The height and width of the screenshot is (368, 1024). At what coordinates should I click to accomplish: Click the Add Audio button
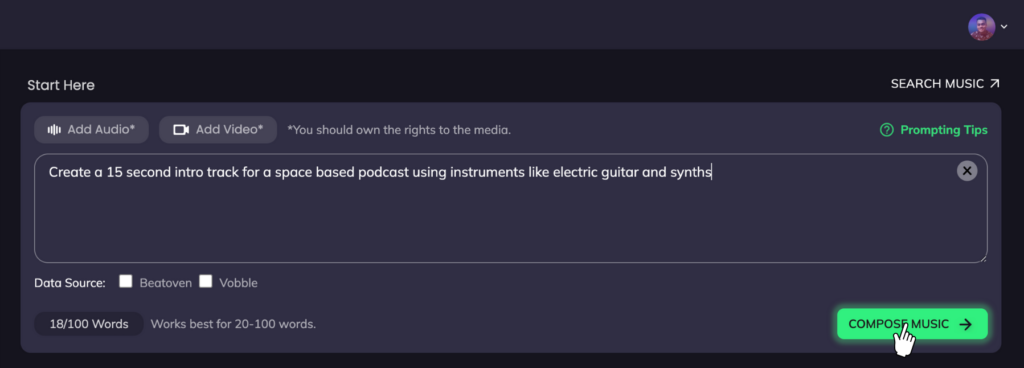click(x=91, y=129)
